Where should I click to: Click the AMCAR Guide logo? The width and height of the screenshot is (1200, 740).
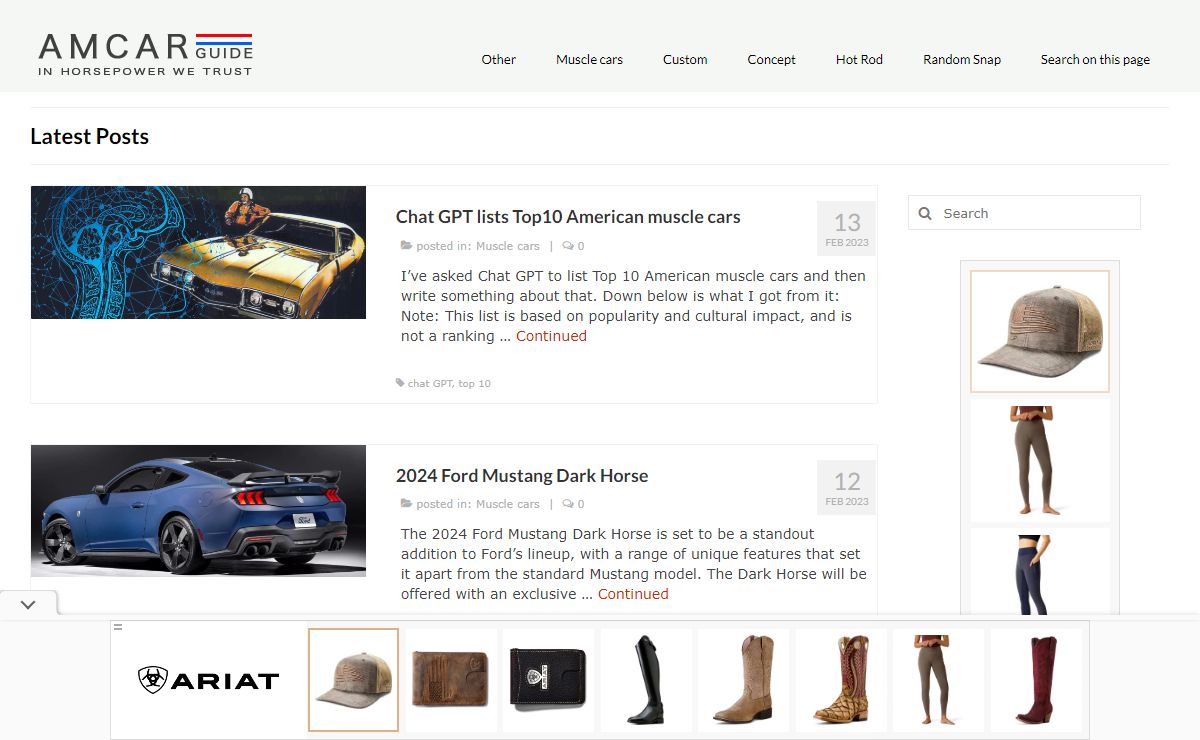145,54
